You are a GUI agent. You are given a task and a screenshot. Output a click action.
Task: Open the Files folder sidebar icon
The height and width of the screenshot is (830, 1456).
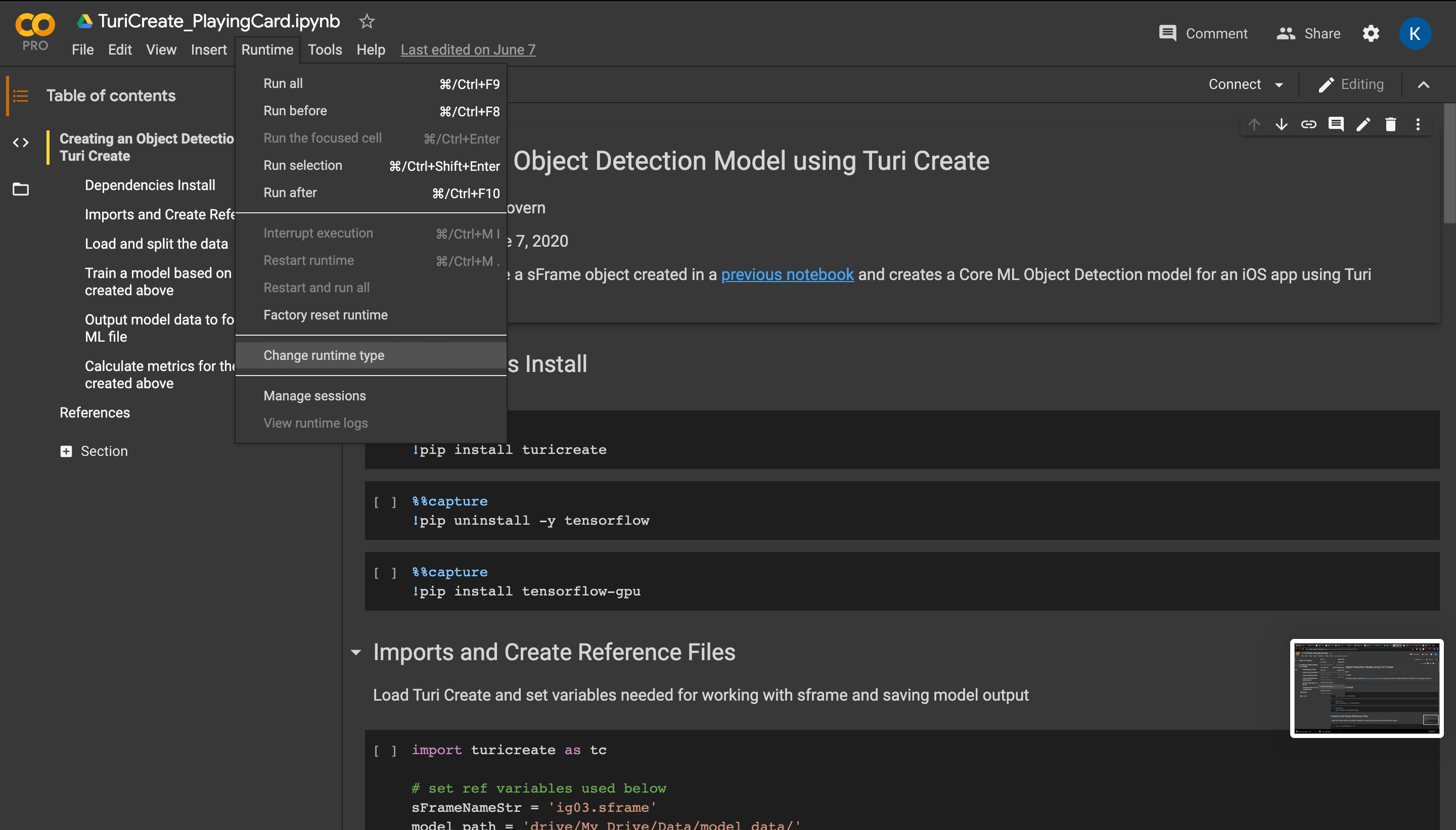pyautogui.click(x=21, y=189)
